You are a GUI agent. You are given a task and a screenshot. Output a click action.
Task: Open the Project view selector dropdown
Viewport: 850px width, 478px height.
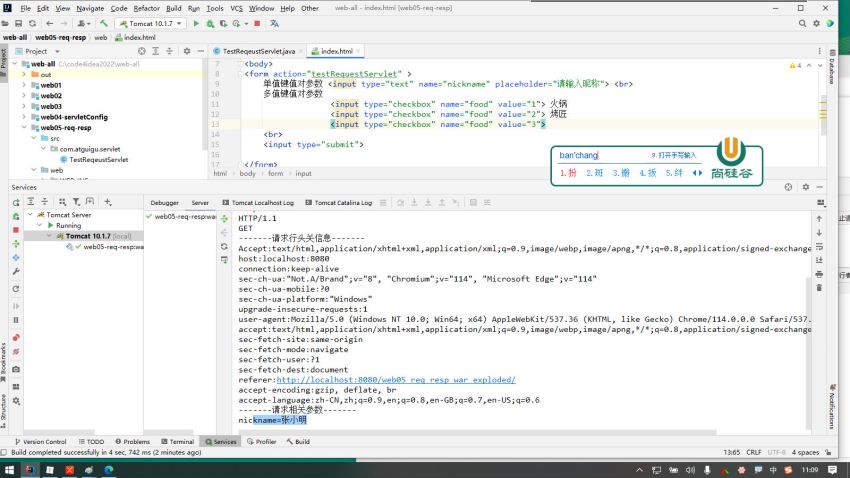pos(40,51)
